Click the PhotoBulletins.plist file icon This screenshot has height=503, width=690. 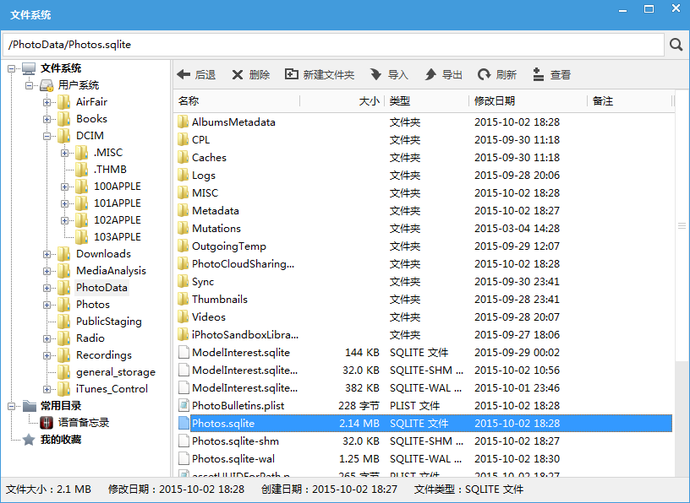184,405
